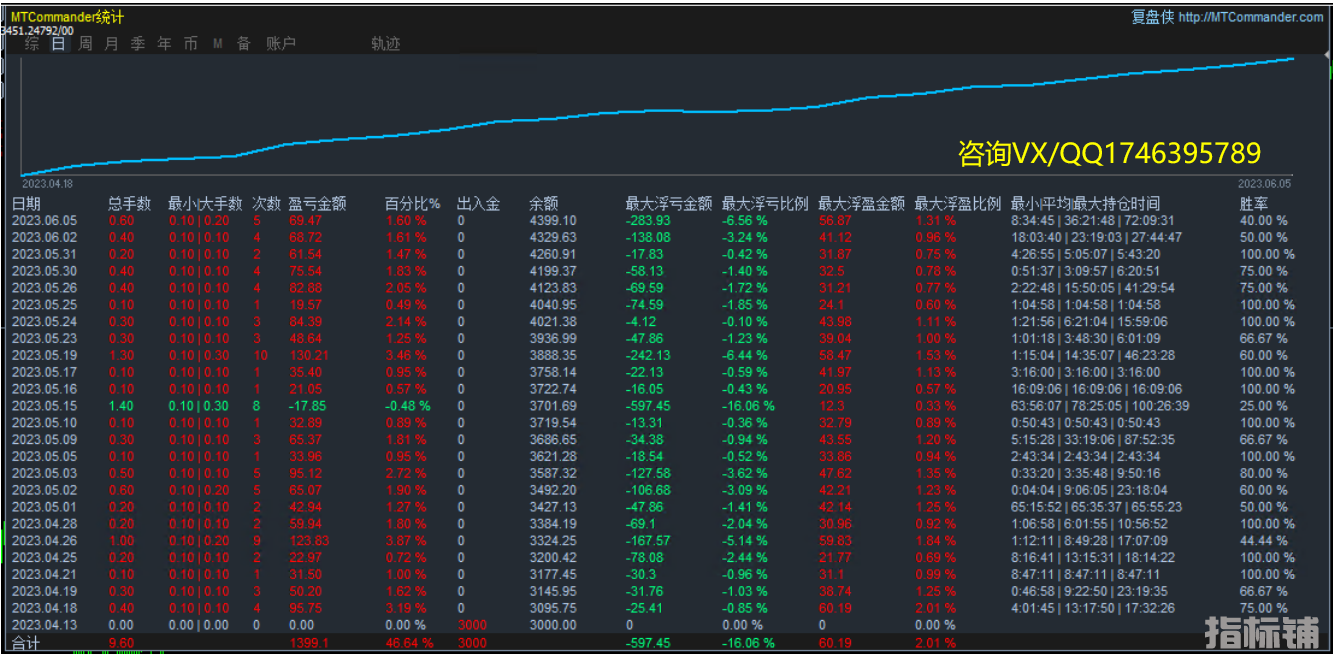Open the http://MTCommander.com link
This screenshot has height=657, width=1333.
pos(1250,17)
